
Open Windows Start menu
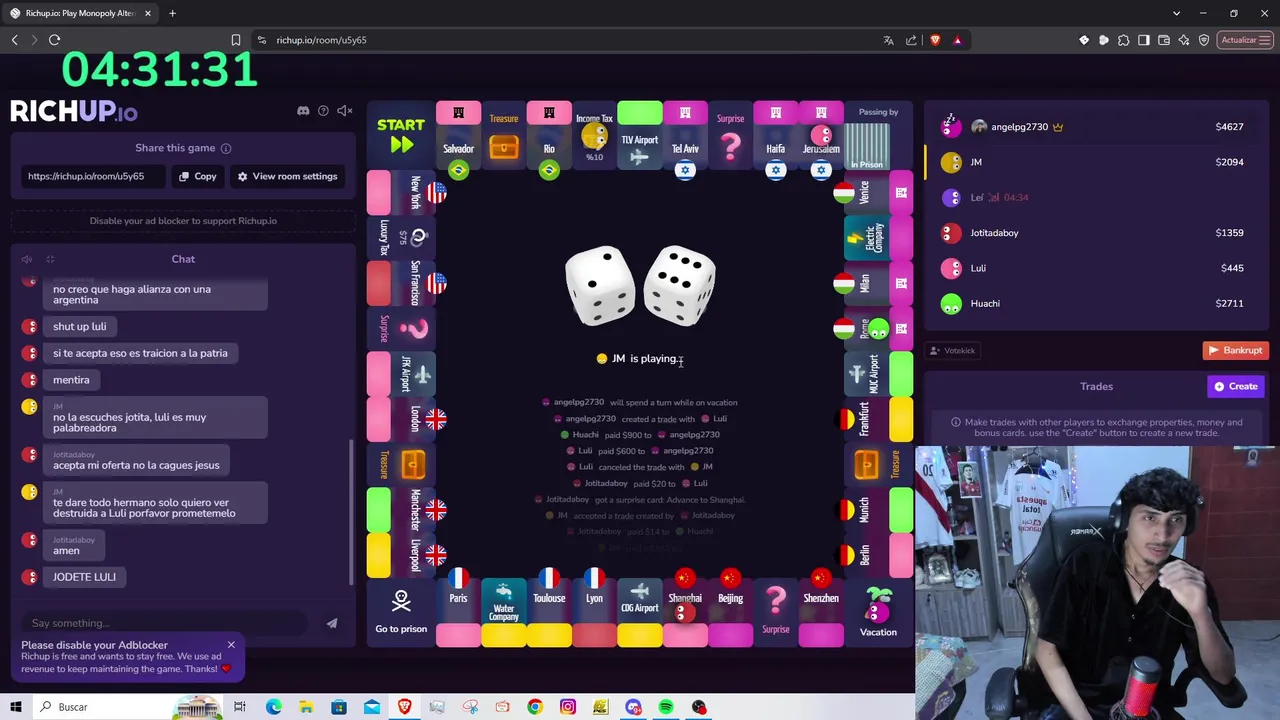click(15, 707)
